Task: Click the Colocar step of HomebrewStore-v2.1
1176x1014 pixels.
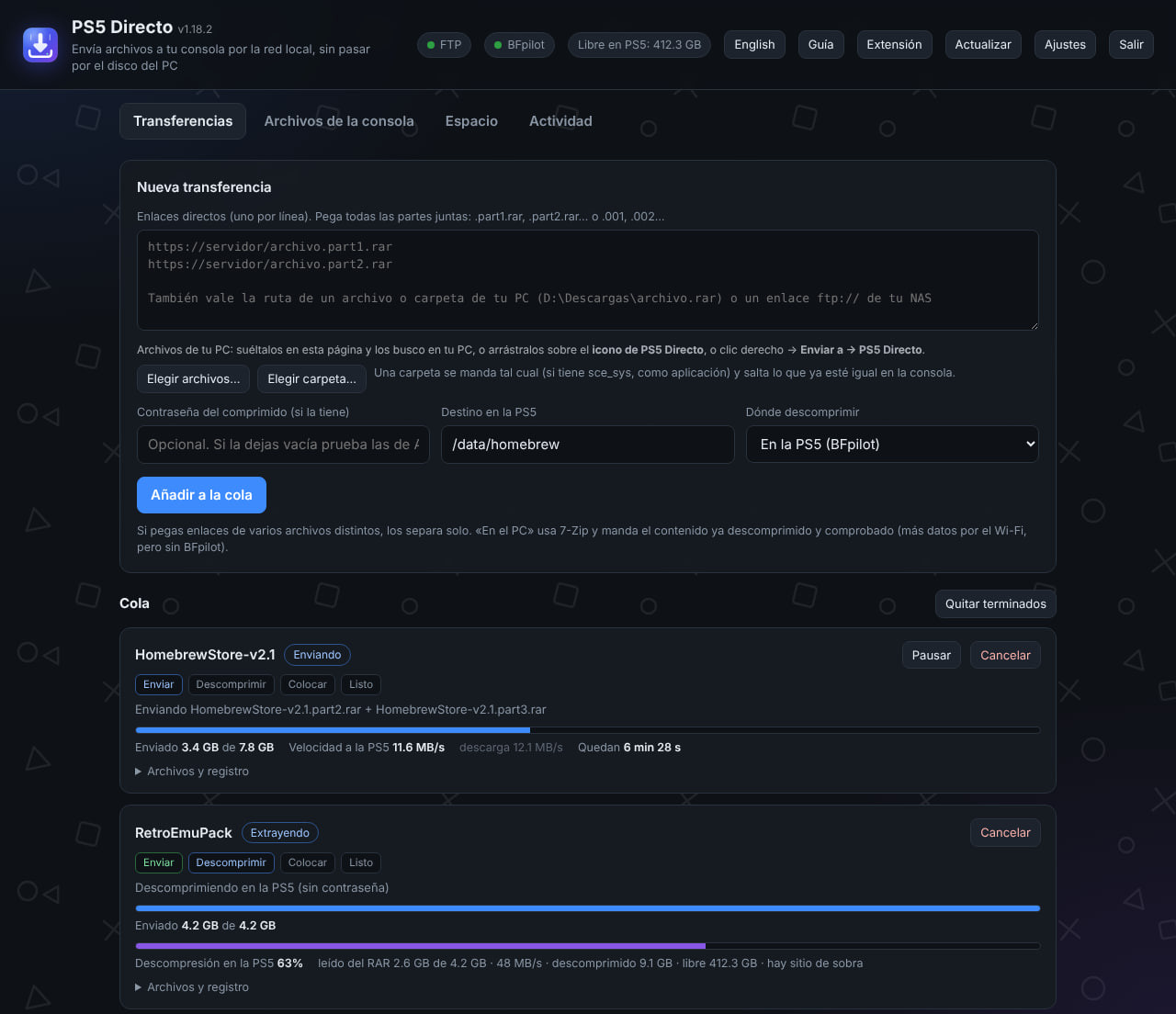Action: point(307,684)
